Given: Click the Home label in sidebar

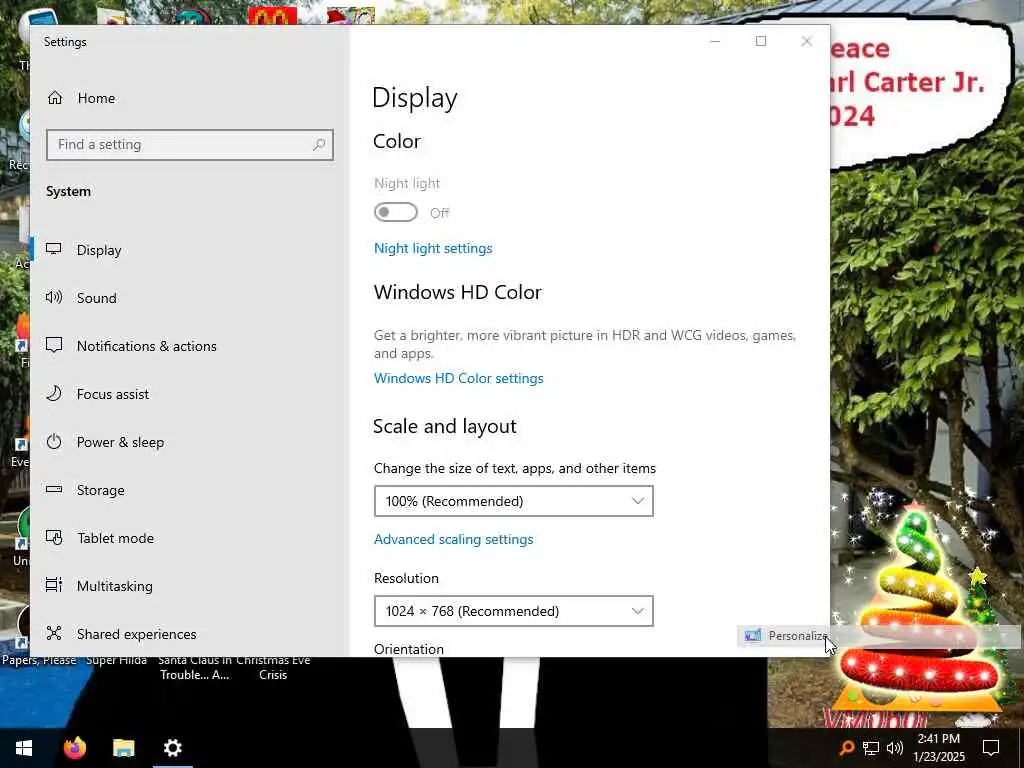Looking at the screenshot, I should coord(96,98).
